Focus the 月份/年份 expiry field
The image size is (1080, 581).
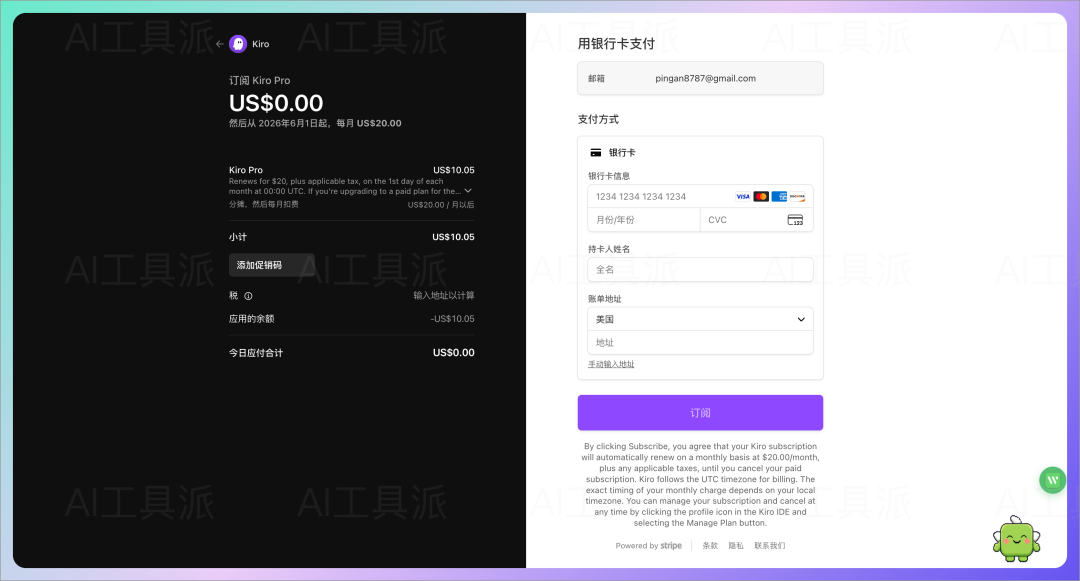click(x=643, y=220)
